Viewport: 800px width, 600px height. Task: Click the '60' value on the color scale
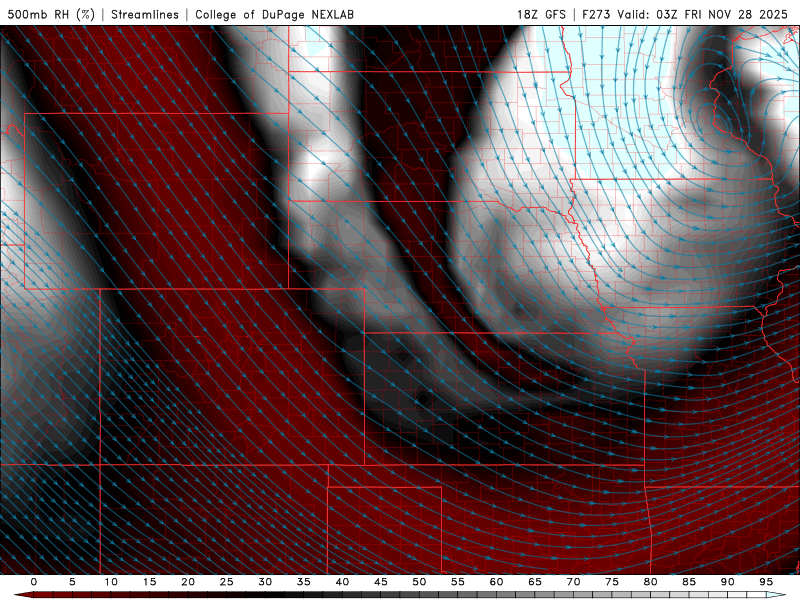[496, 582]
